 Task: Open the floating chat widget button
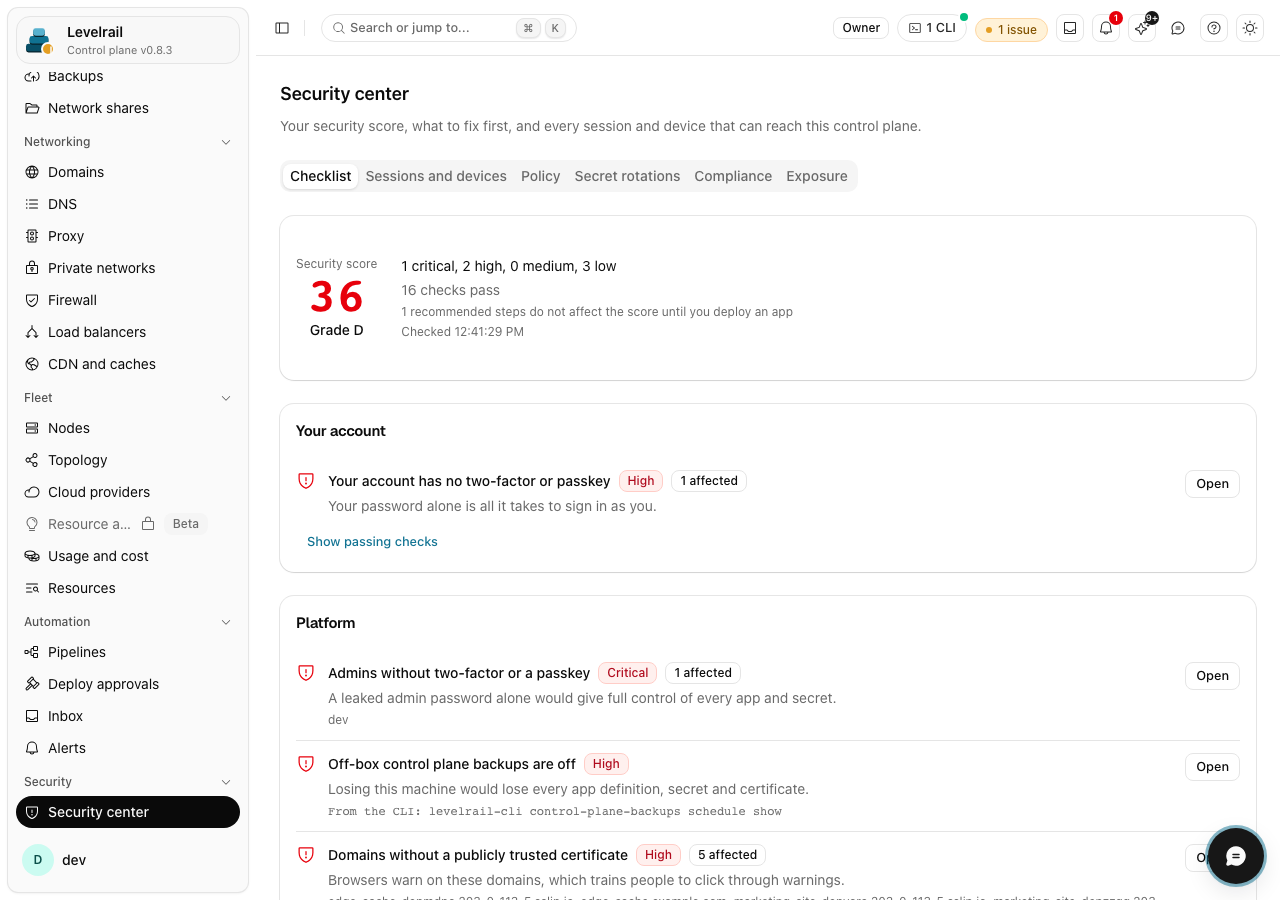pyautogui.click(x=1236, y=856)
